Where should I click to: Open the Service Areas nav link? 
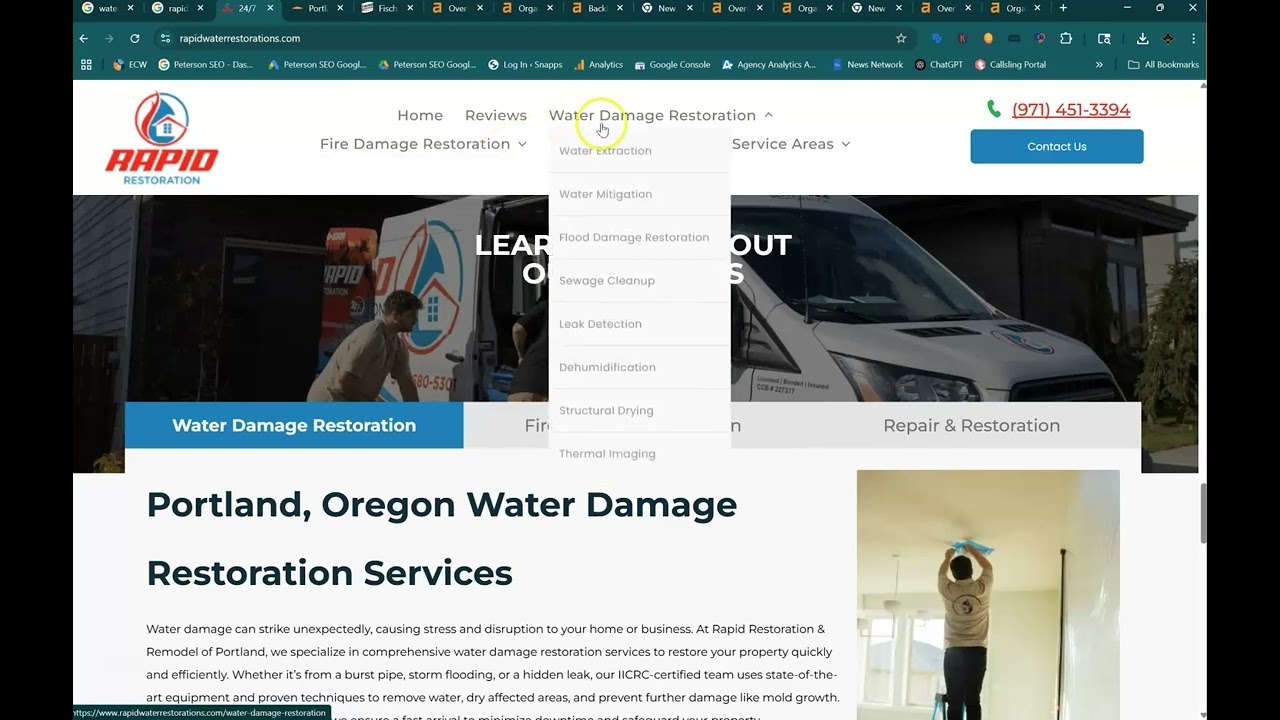782,144
